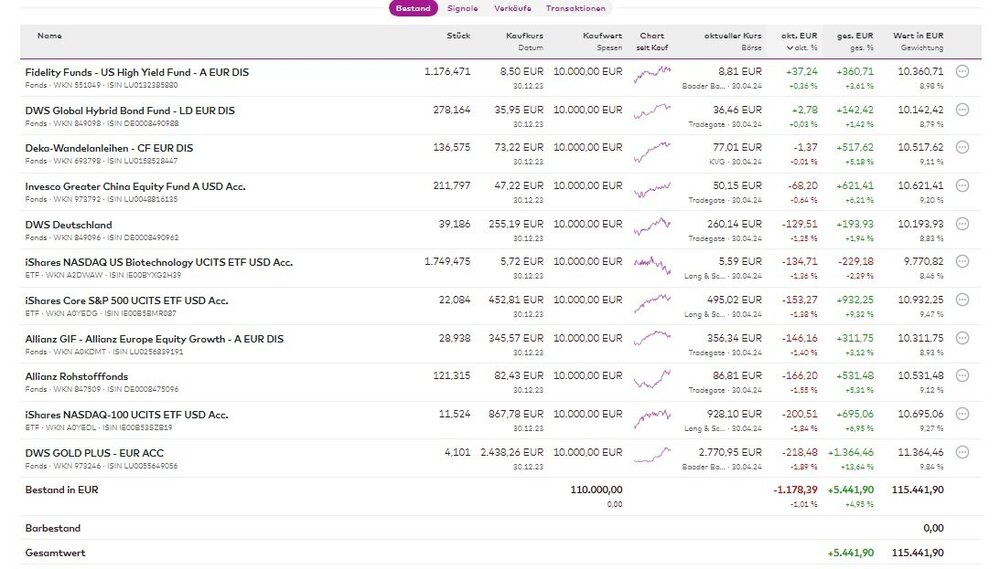Open the iShares NASDAQ US Biotechnology ETF link
Image resolution: width=1000 pixels, height=569 pixels.
(x=159, y=262)
